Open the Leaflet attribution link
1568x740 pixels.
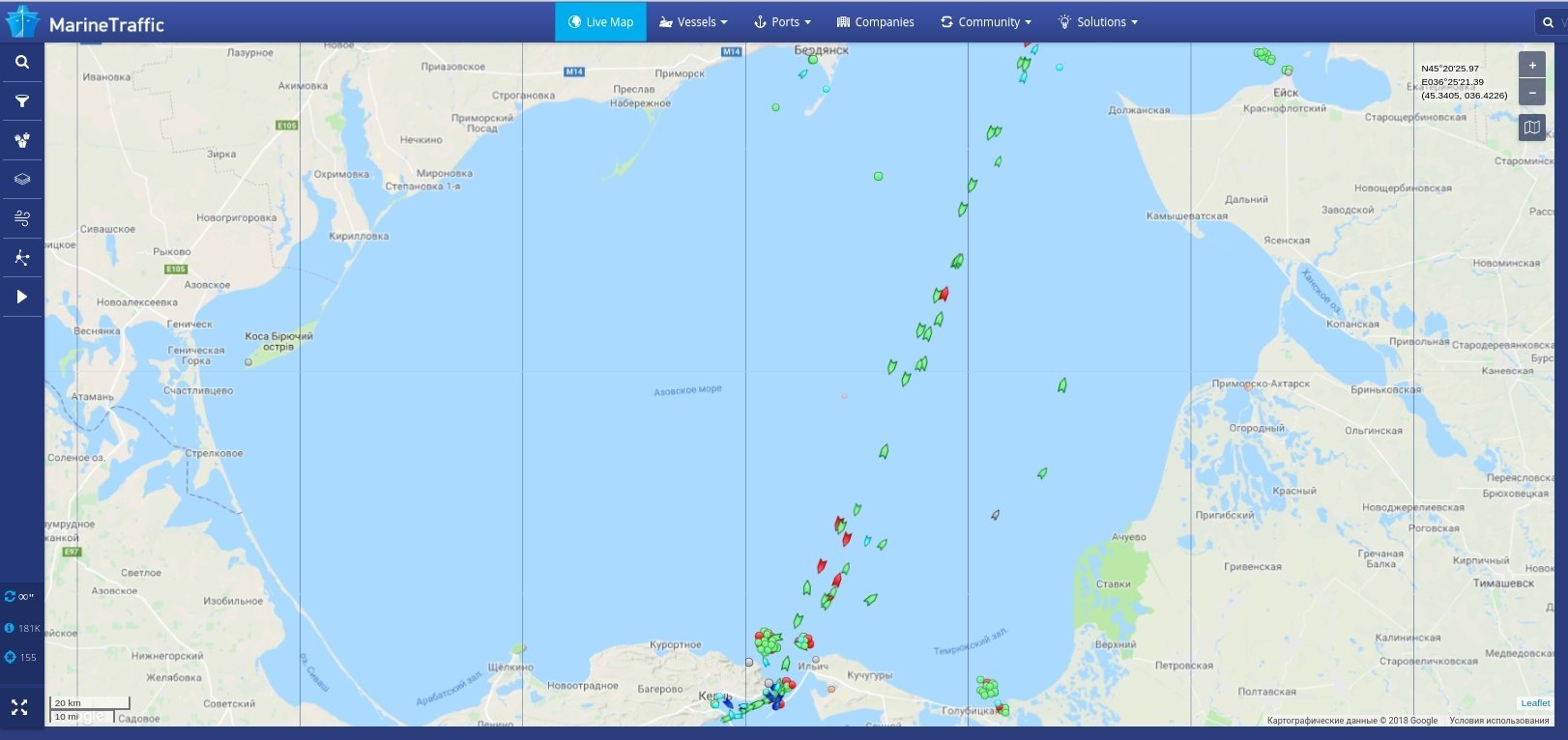1535,703
